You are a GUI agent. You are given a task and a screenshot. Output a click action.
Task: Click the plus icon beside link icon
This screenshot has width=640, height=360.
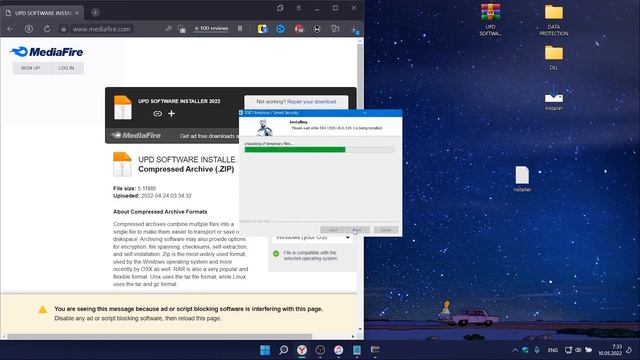click(x=171, y=113)
